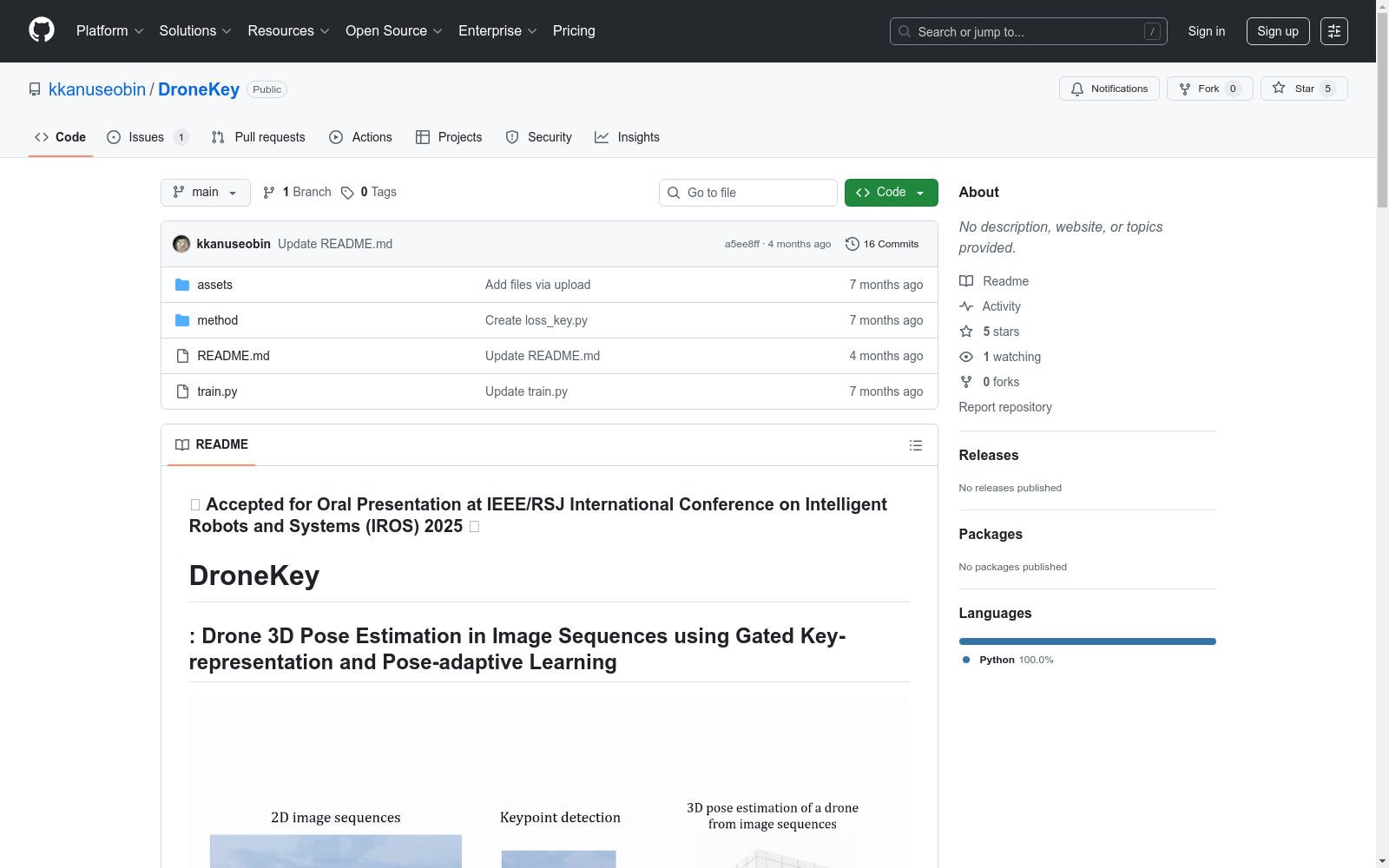Click the Insights graph icon
The height and width of the screenshot is (868, 1389).
tap(602, 137)
